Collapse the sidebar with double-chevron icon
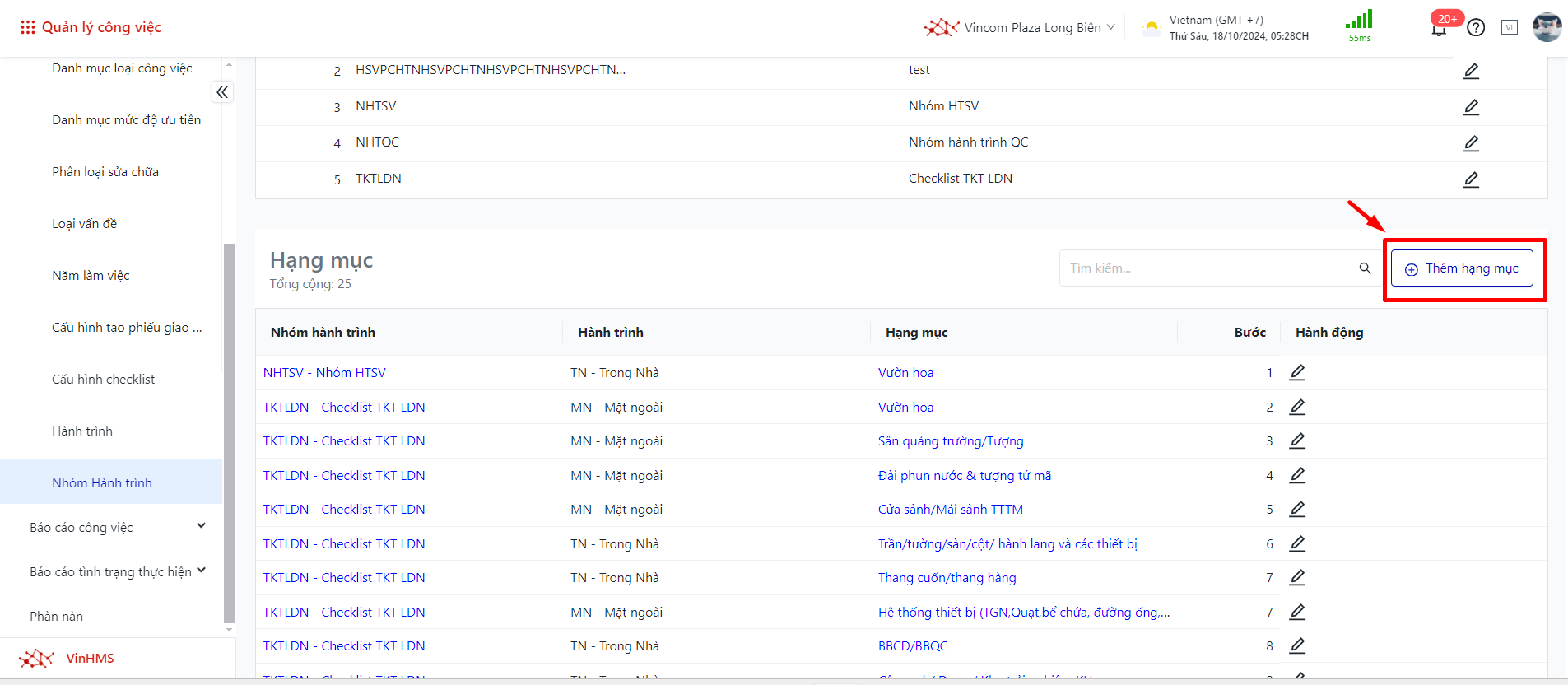1568x685 pixels. 222,92
